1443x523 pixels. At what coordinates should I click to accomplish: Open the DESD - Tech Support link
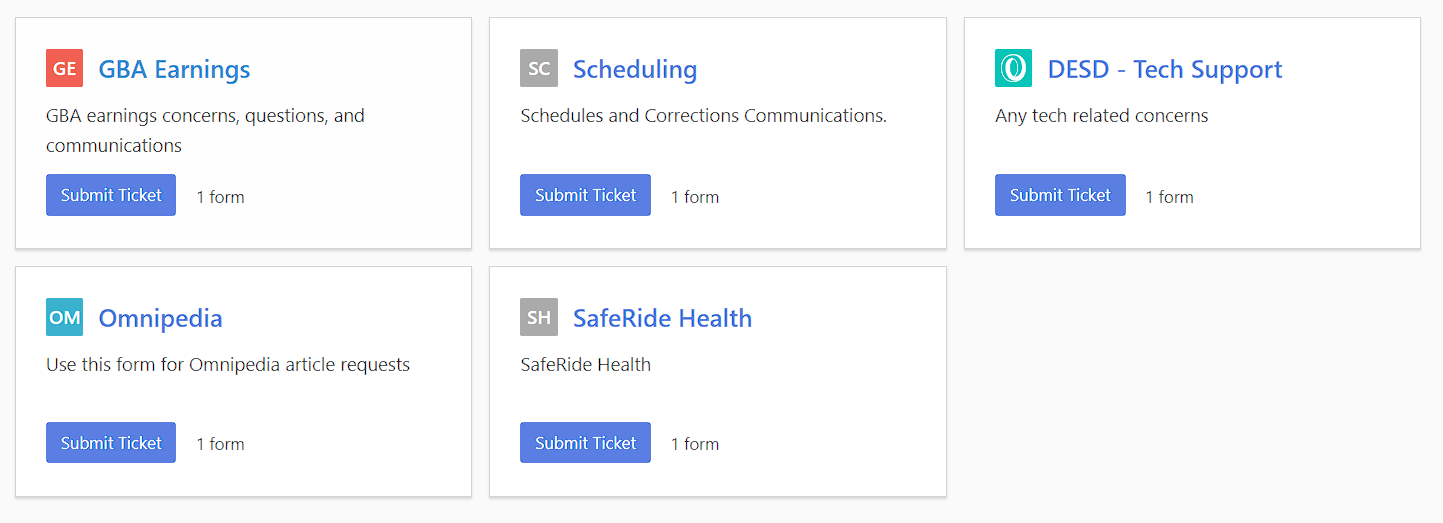(x=1164, y=69)
